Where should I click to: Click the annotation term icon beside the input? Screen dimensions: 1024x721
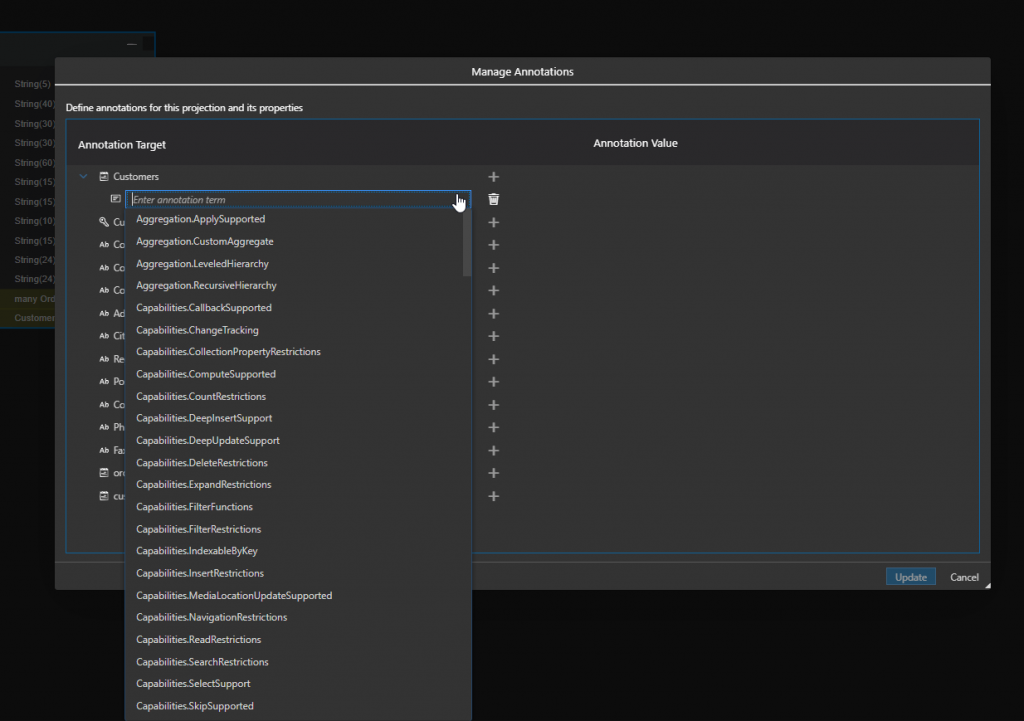point(116,199)
